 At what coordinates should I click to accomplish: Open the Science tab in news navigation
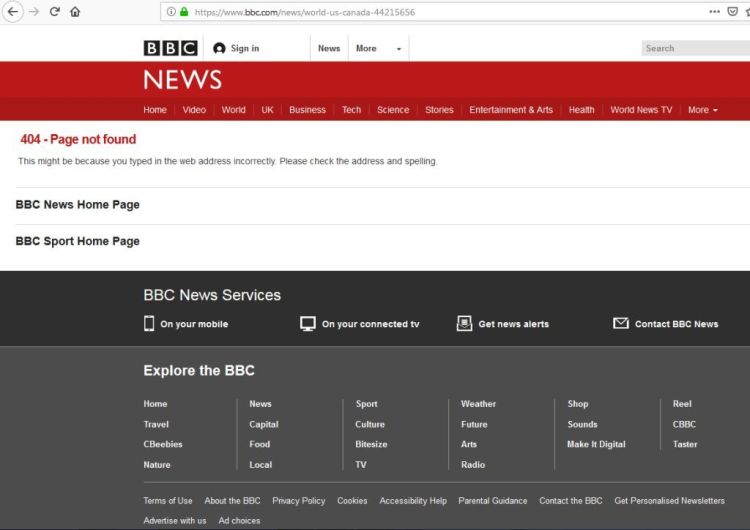tap(393, 110)
